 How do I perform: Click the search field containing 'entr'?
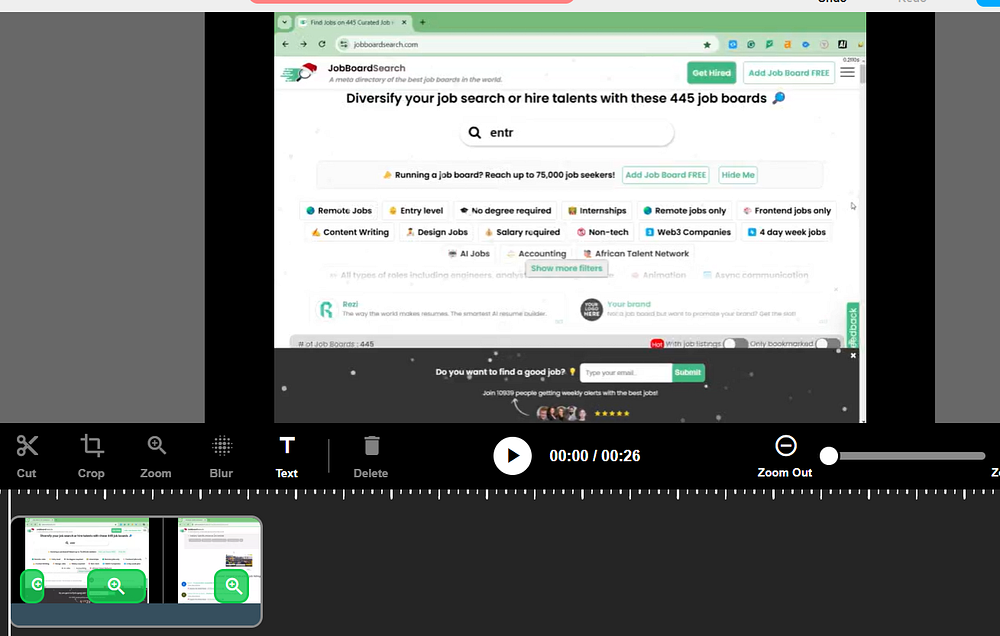pos(566,133)
